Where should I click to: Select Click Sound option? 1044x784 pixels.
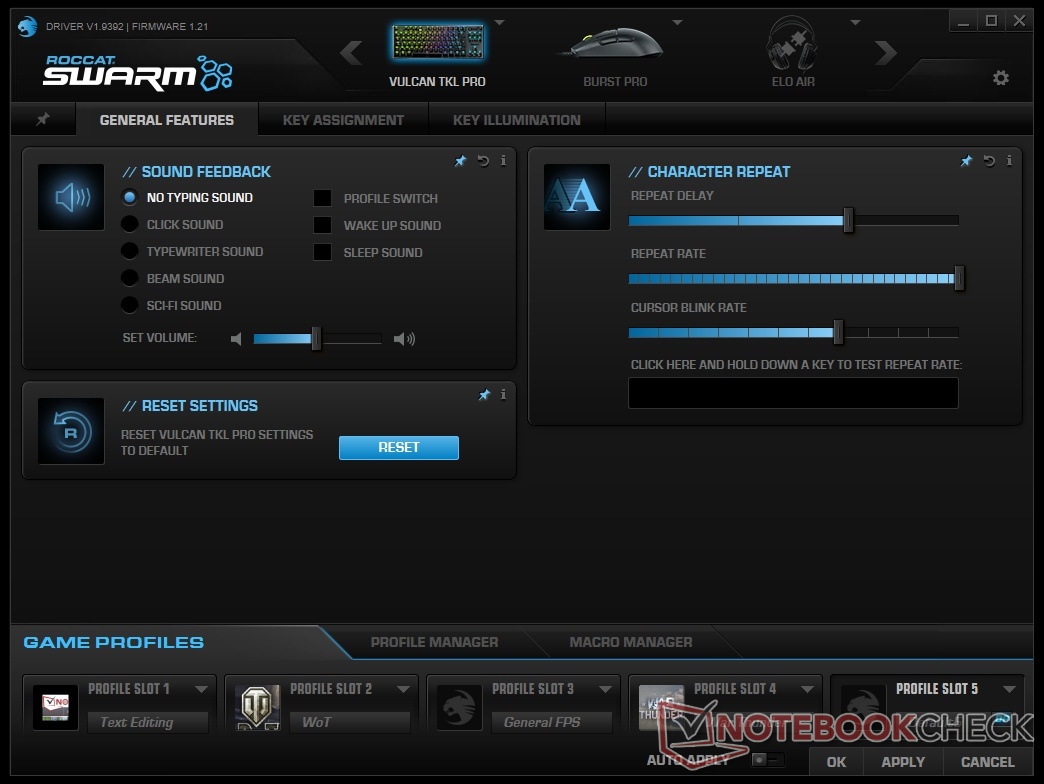tap(130, 224)
